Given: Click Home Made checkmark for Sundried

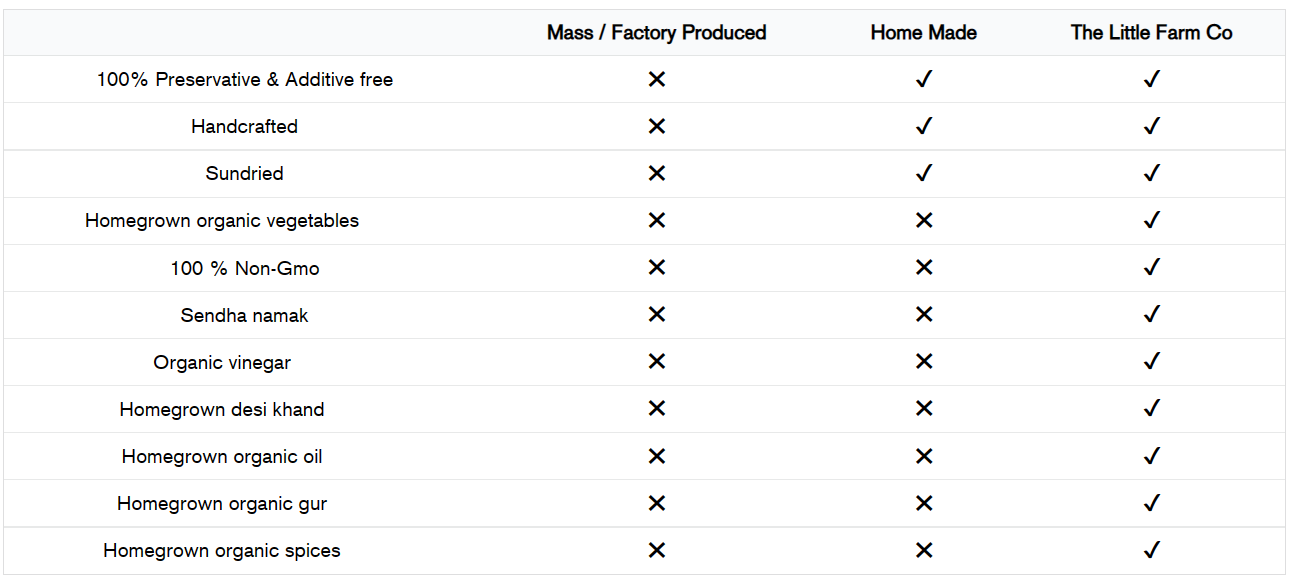Looking at the screenshot, I should [923, 173].
